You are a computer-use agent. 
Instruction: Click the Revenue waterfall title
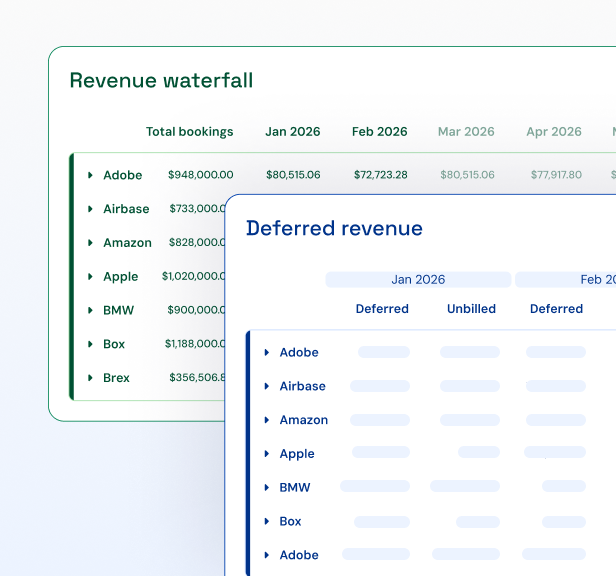(161, 80)
